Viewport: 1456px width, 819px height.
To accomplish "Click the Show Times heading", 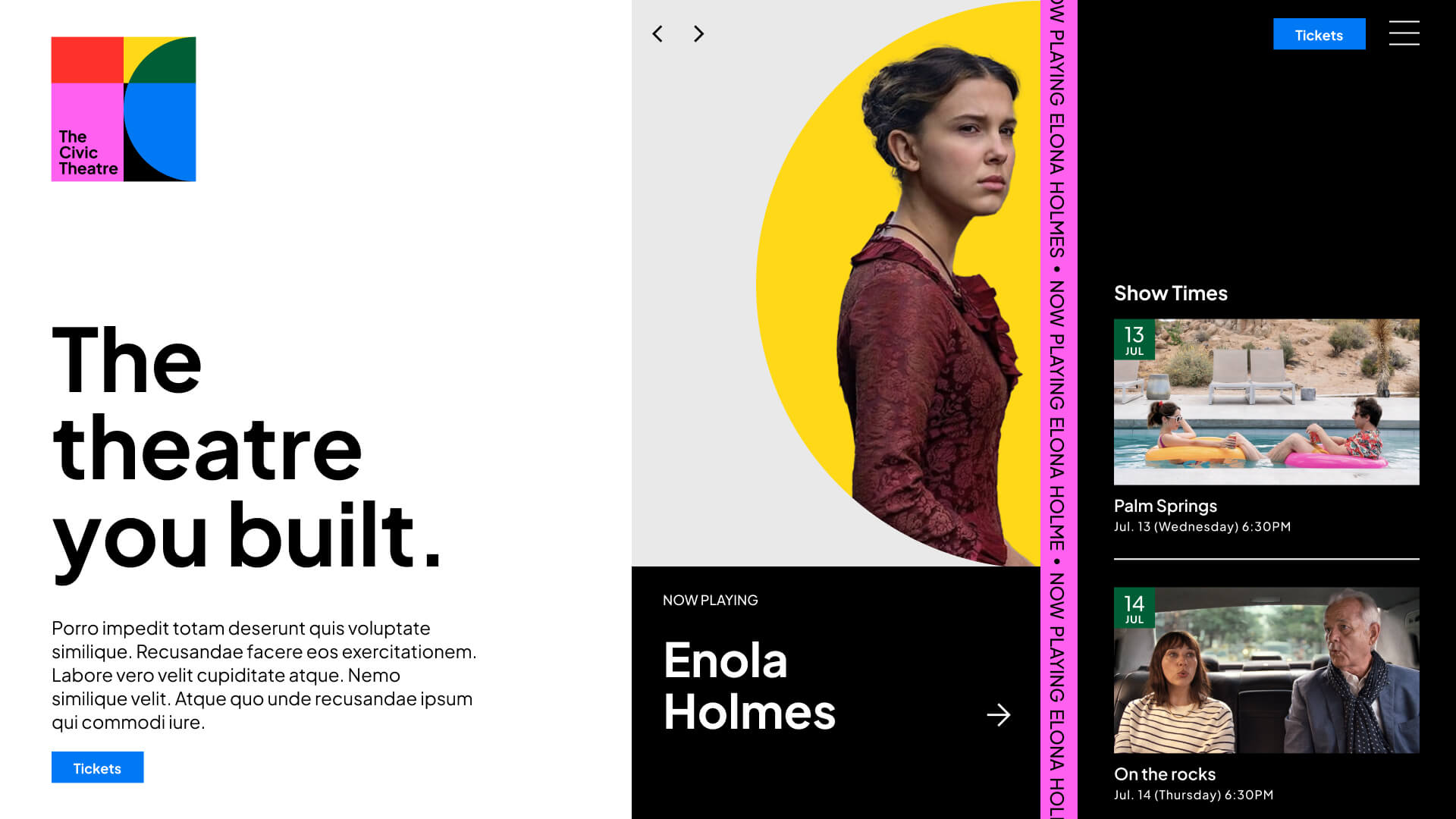I will pos(1170,293).
